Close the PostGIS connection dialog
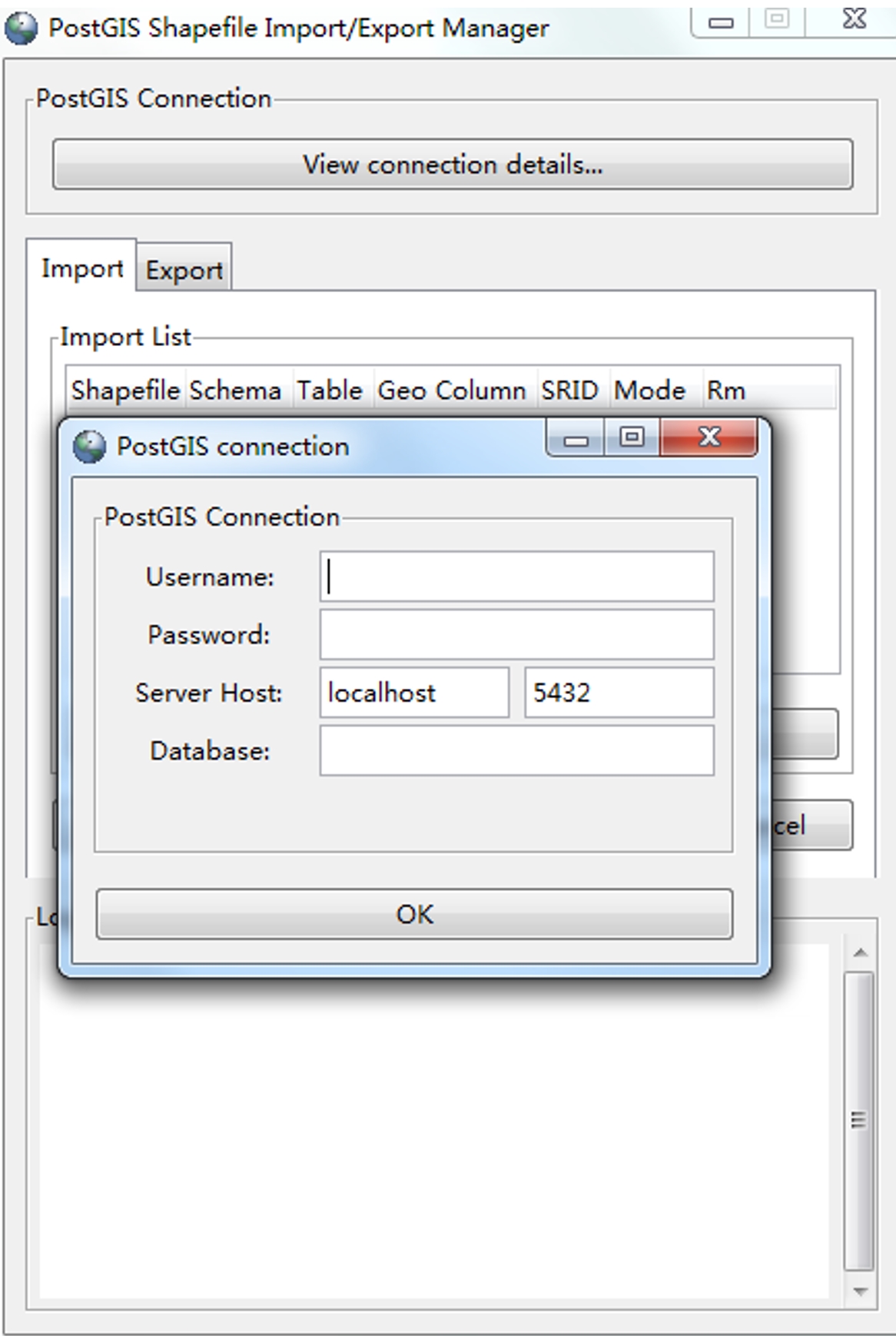Screen dimensions: 896x1336 [x=709, y=437]
